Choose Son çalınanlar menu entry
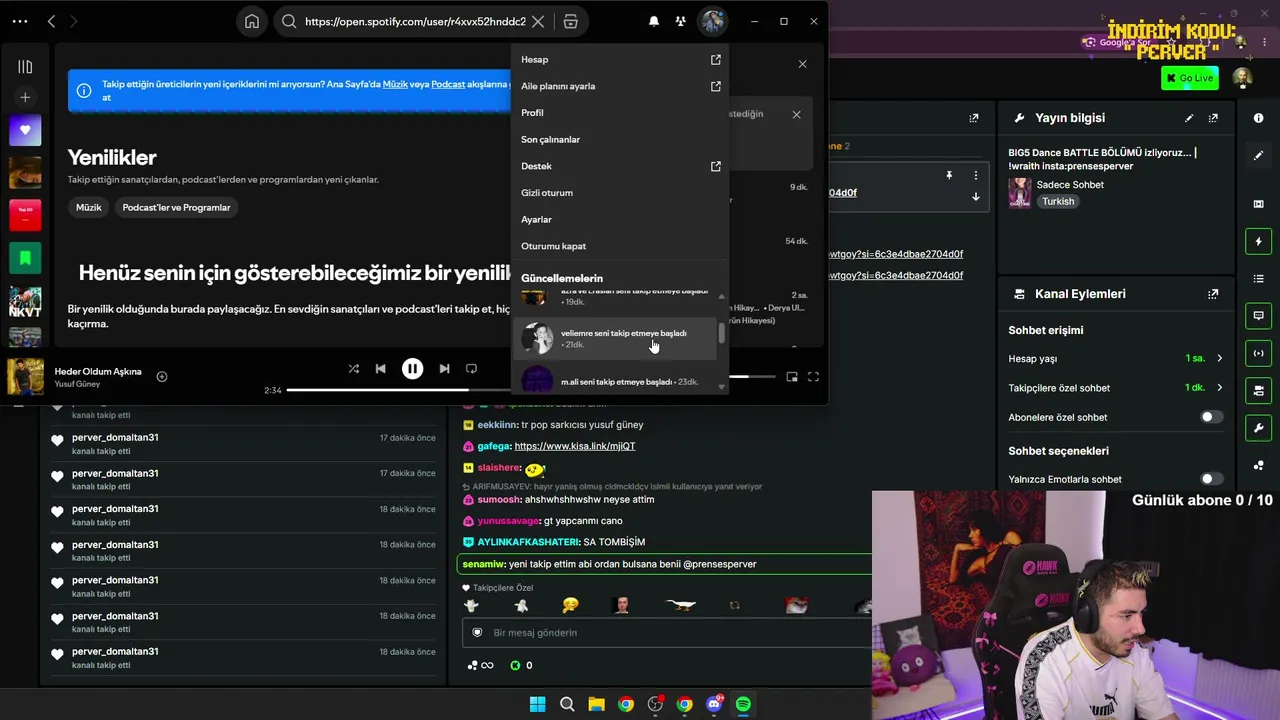 620,140
